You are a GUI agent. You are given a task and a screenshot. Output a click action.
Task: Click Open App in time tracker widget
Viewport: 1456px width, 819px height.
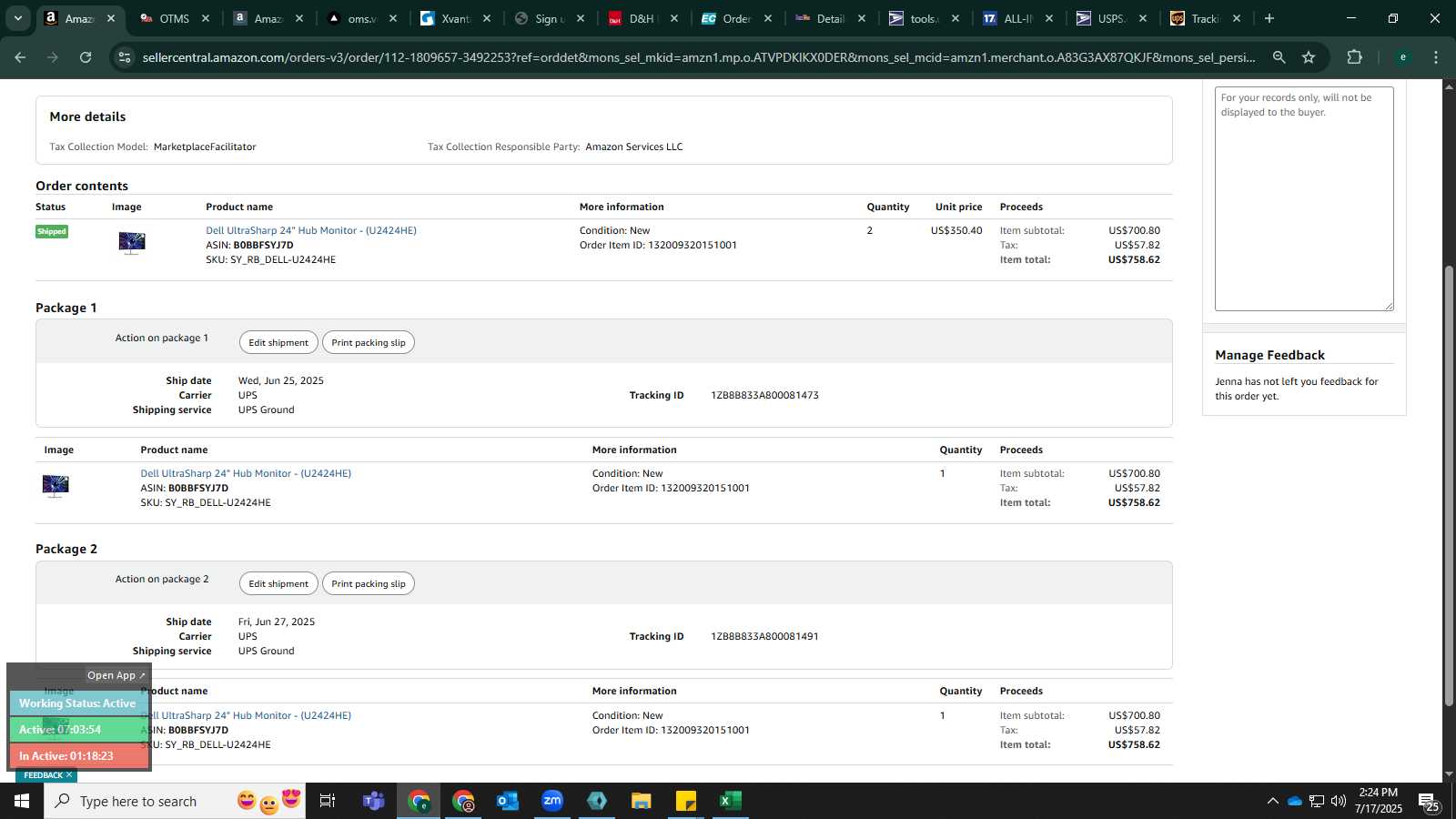click(116, 675)
